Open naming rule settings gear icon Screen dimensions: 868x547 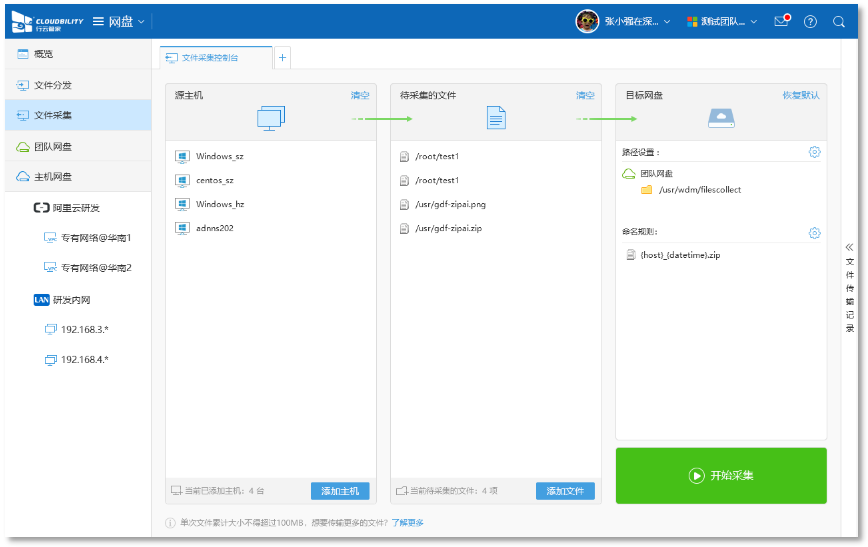(x=814, y=233)
